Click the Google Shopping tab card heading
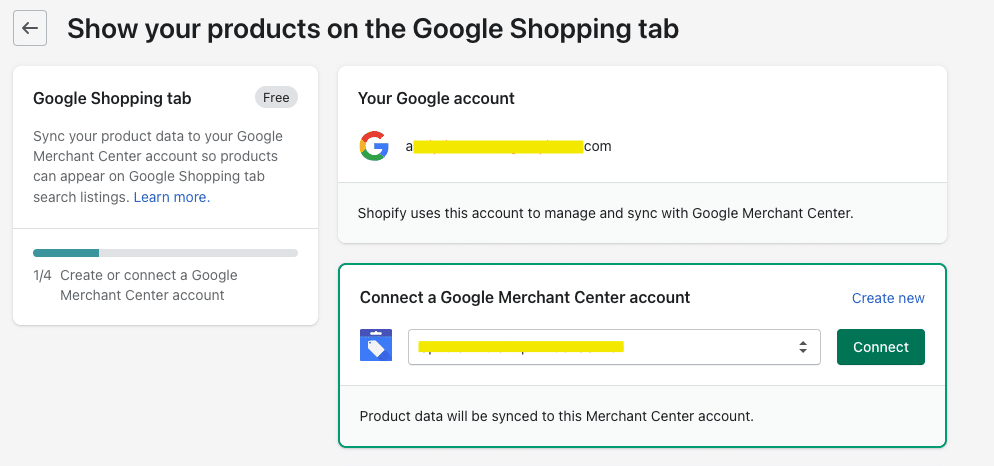Screen dimensions: 994x466 [112, 98]
